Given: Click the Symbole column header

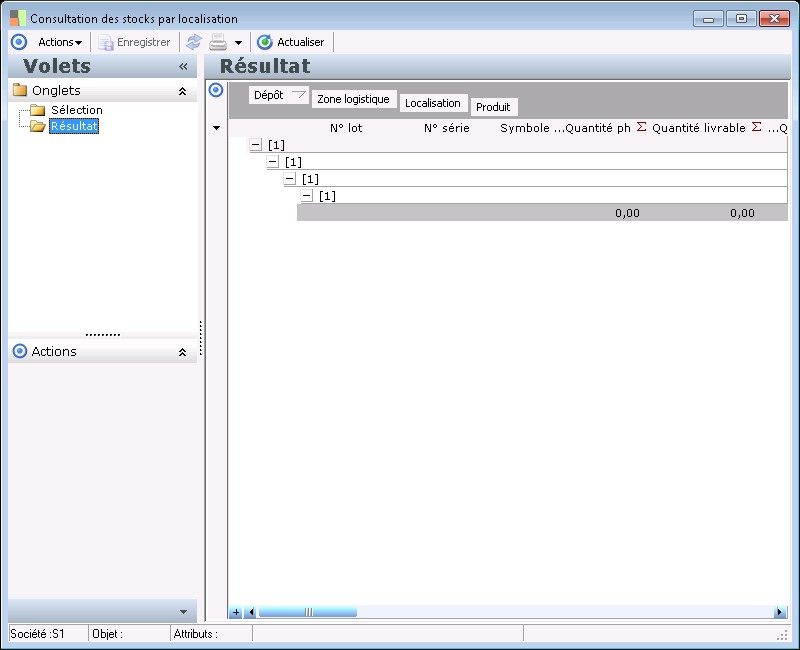Looking at the screenshot, I should click(x=525, y=128).
